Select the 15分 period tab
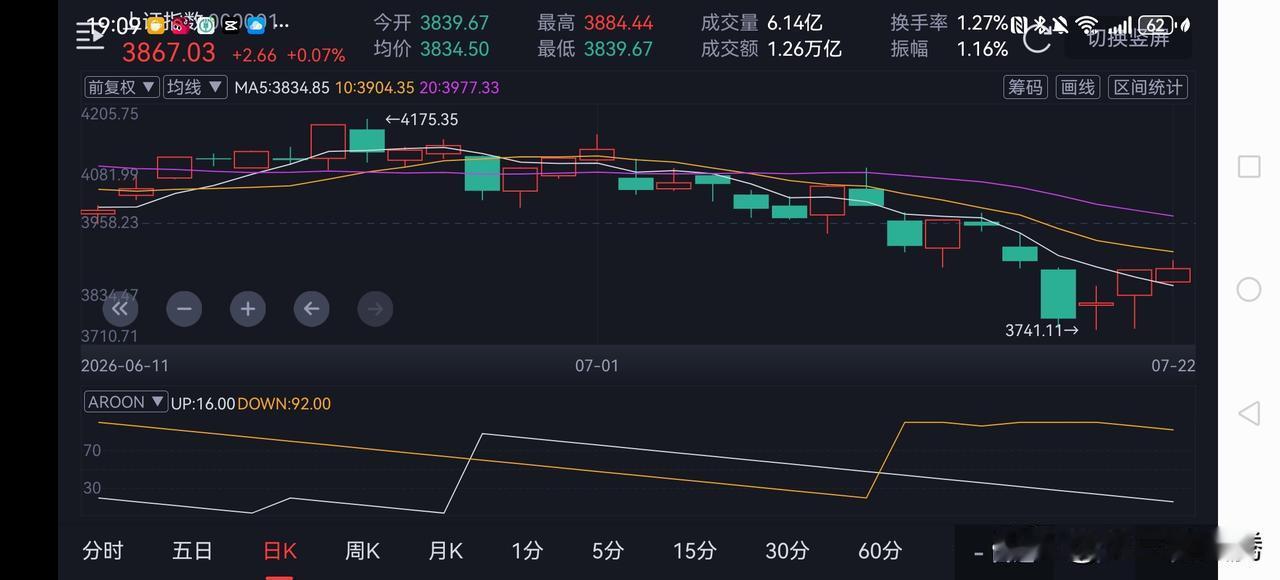 tap(694, 550)
